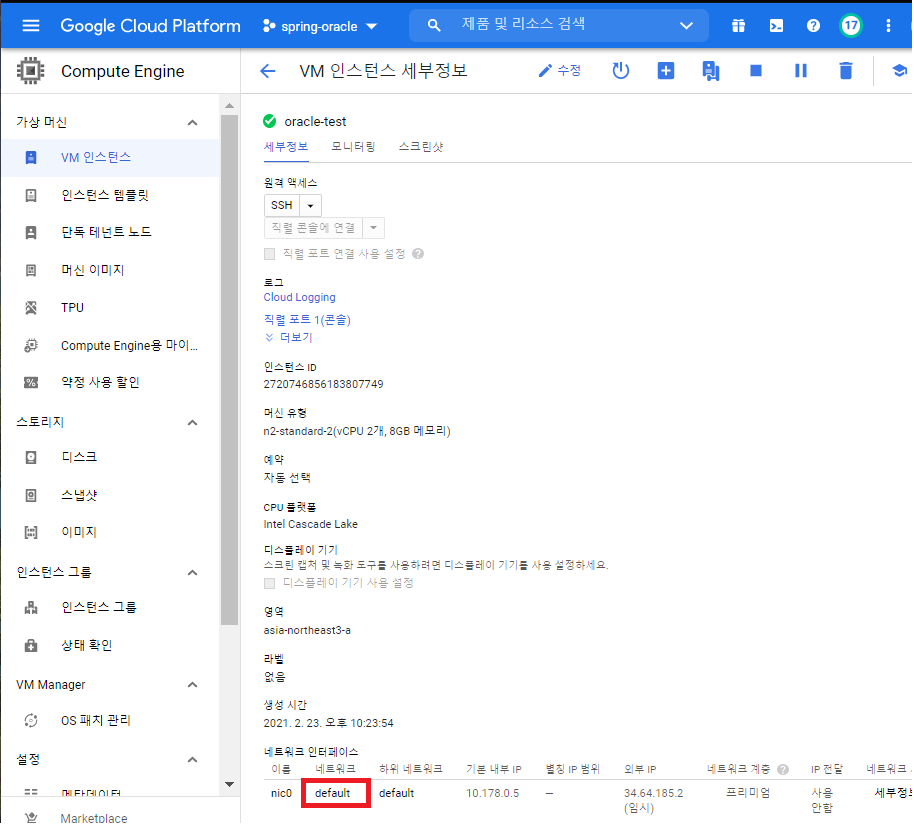Click the default network link for nic0
Image resolution: width=914 pixels, height=827 pixels.
[333, 793]
